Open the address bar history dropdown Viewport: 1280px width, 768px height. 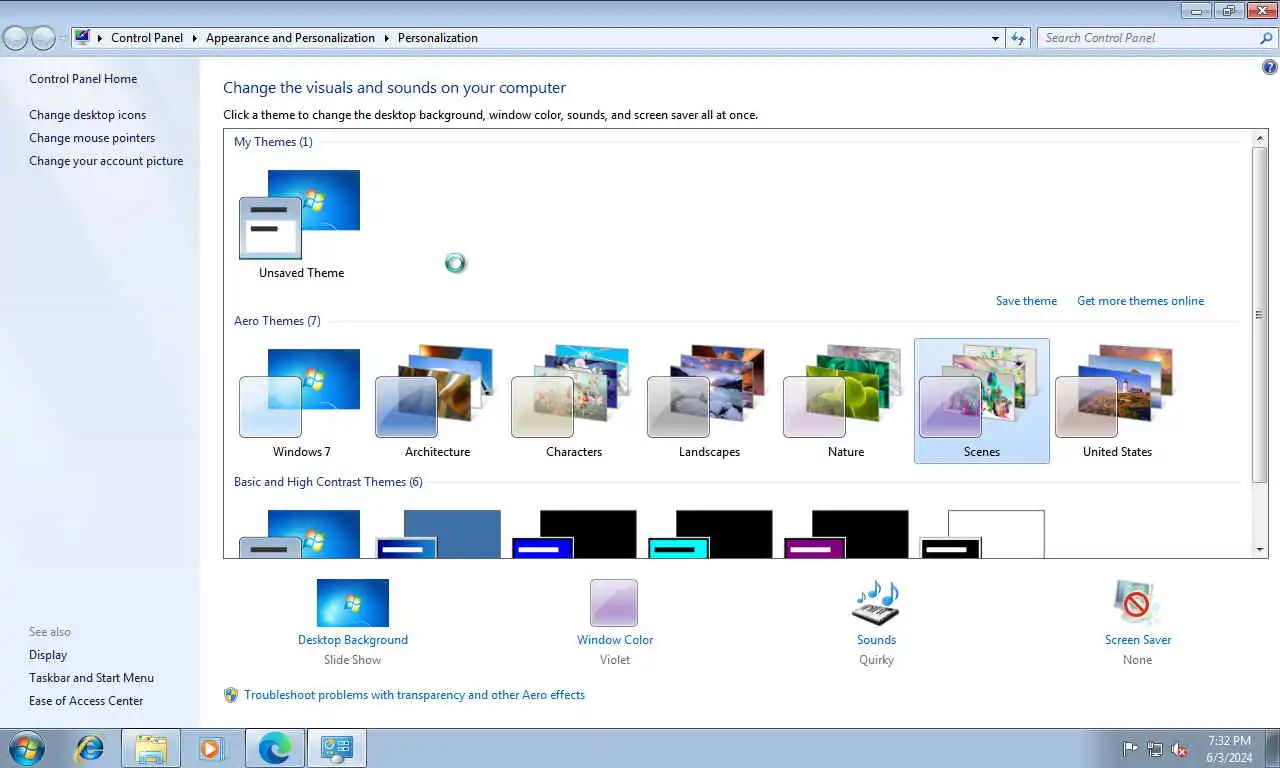[x=995, y=38]
